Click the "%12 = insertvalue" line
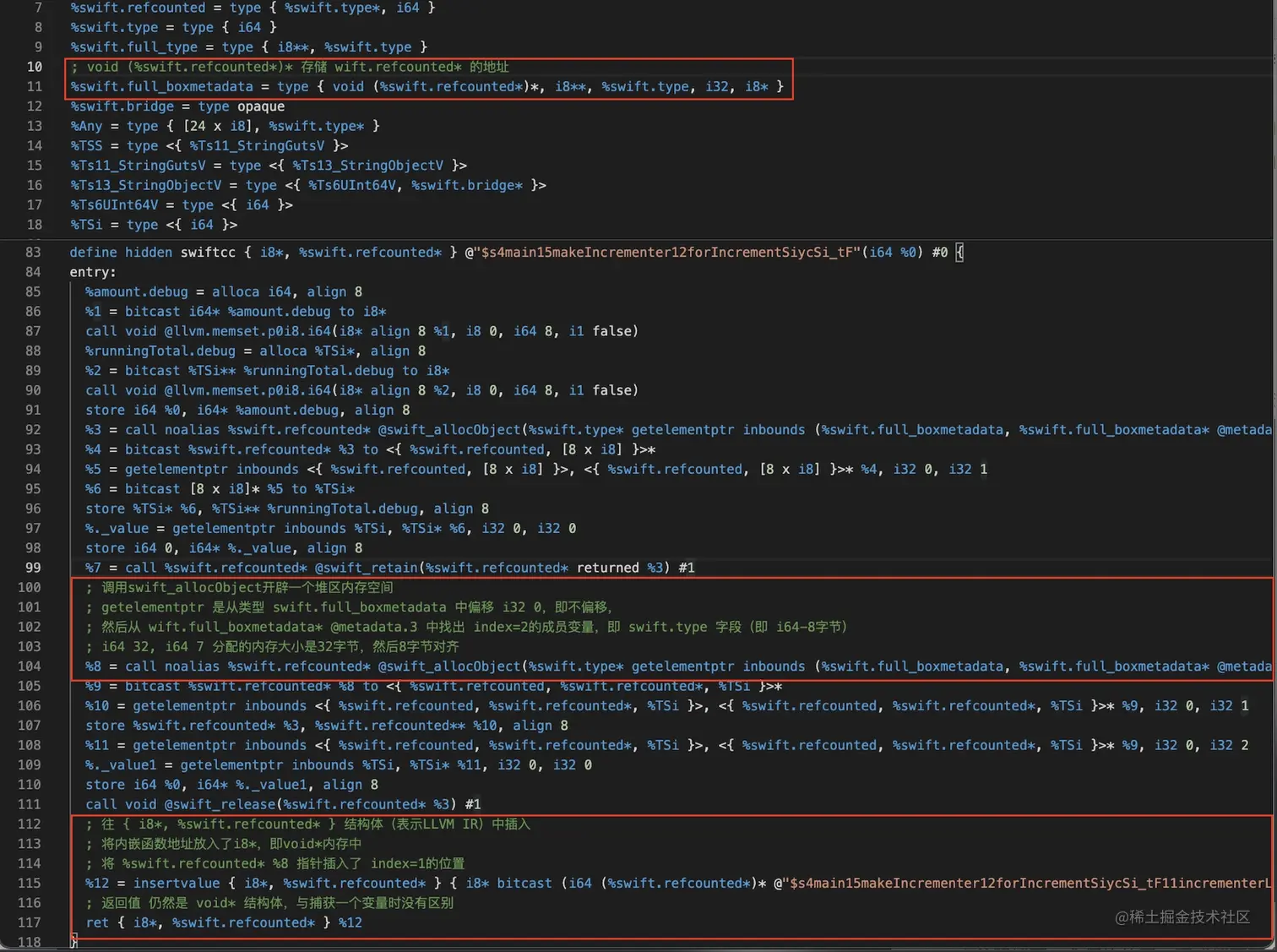This screenshot has width=1277, height=952. [678, 883]
